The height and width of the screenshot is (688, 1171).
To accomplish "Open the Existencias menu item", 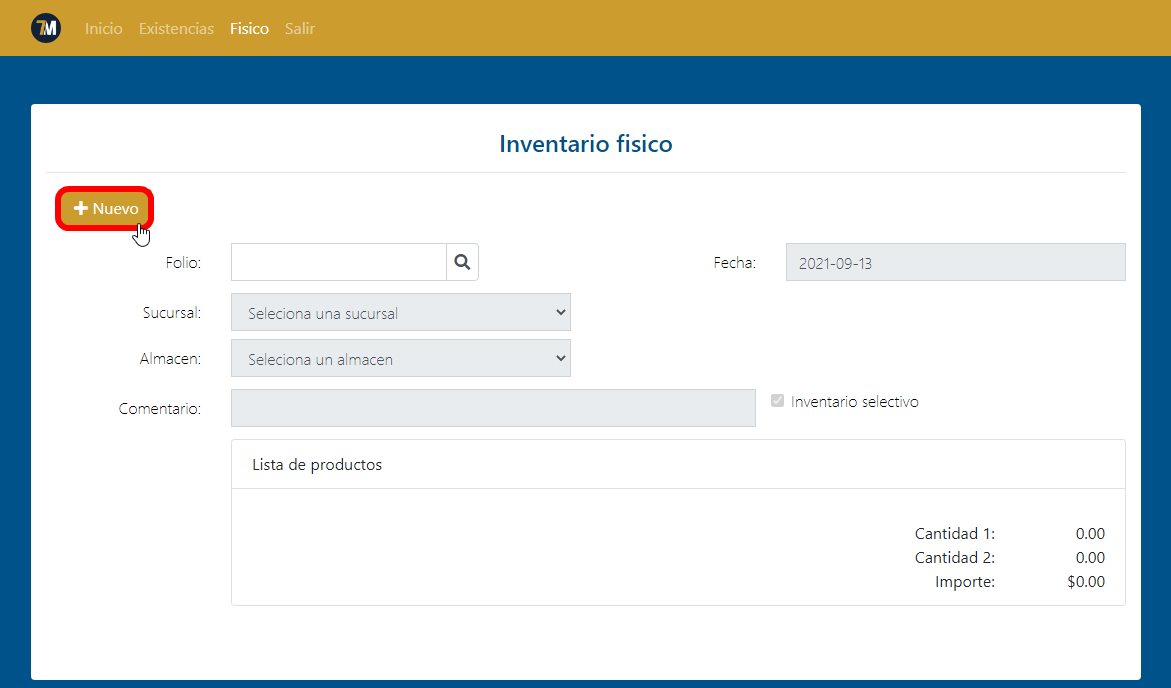I will pyautogui.click(x=176, y=29).
